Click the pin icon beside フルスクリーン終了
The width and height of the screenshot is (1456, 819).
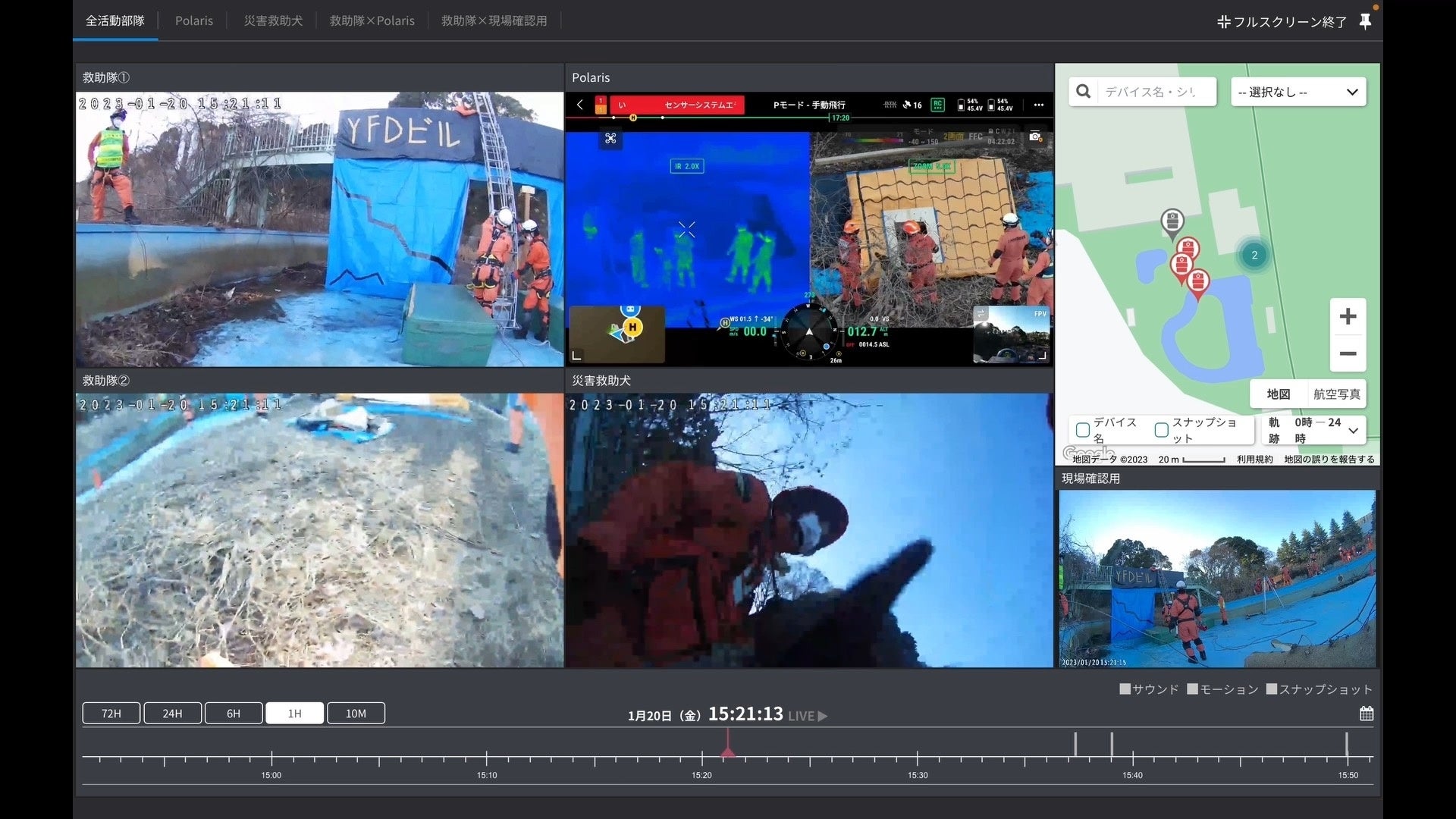[1365, 21]
